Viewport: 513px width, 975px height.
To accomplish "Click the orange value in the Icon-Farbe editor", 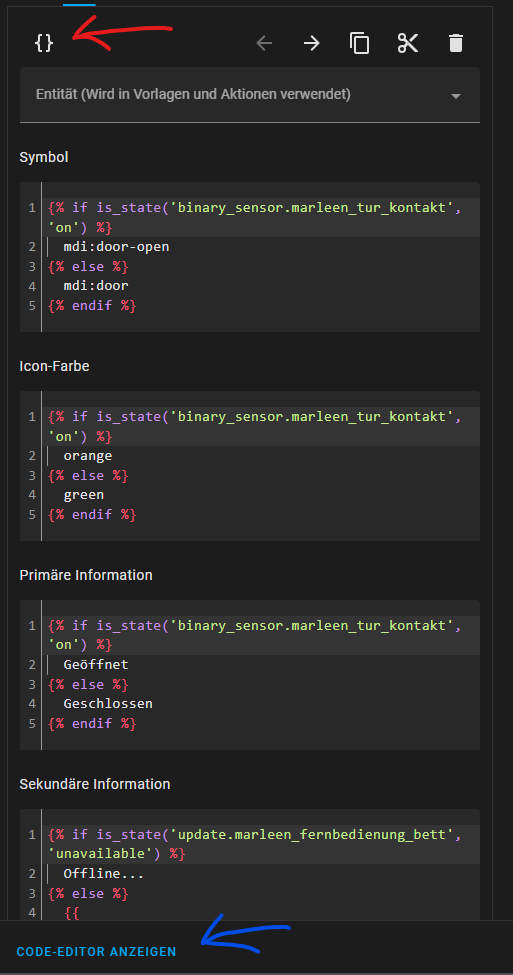I will pyautogui.click(x=88, y=456).
